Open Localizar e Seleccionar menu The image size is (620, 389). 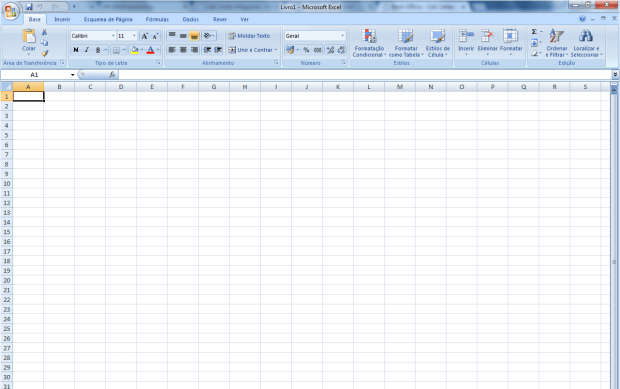pos(586,43)
